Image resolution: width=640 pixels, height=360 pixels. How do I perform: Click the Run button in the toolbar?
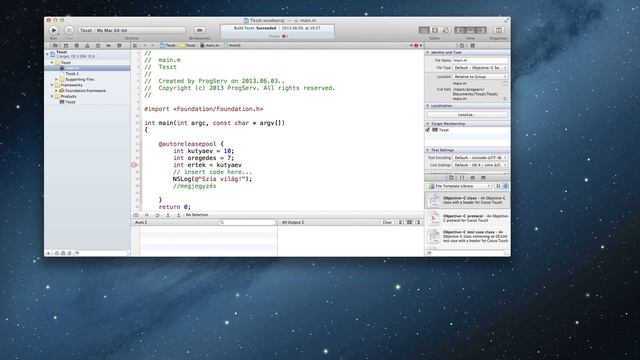(53, 30)
